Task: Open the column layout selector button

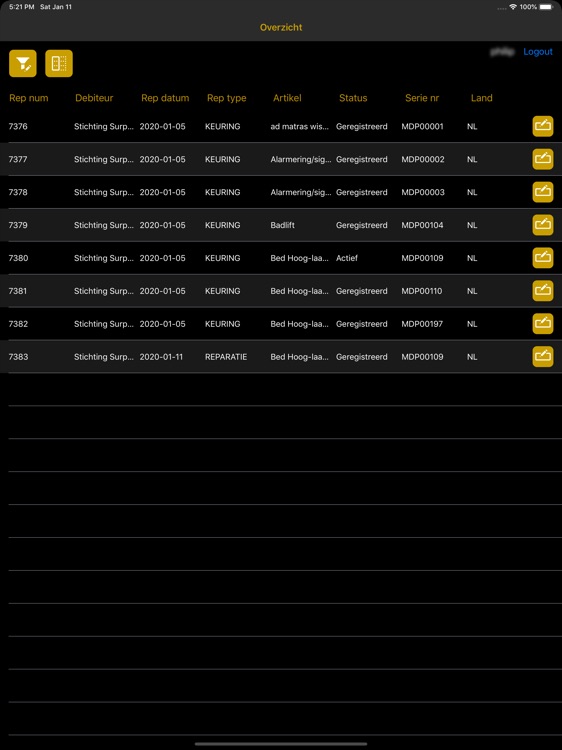Action: (x=59, y=64)
